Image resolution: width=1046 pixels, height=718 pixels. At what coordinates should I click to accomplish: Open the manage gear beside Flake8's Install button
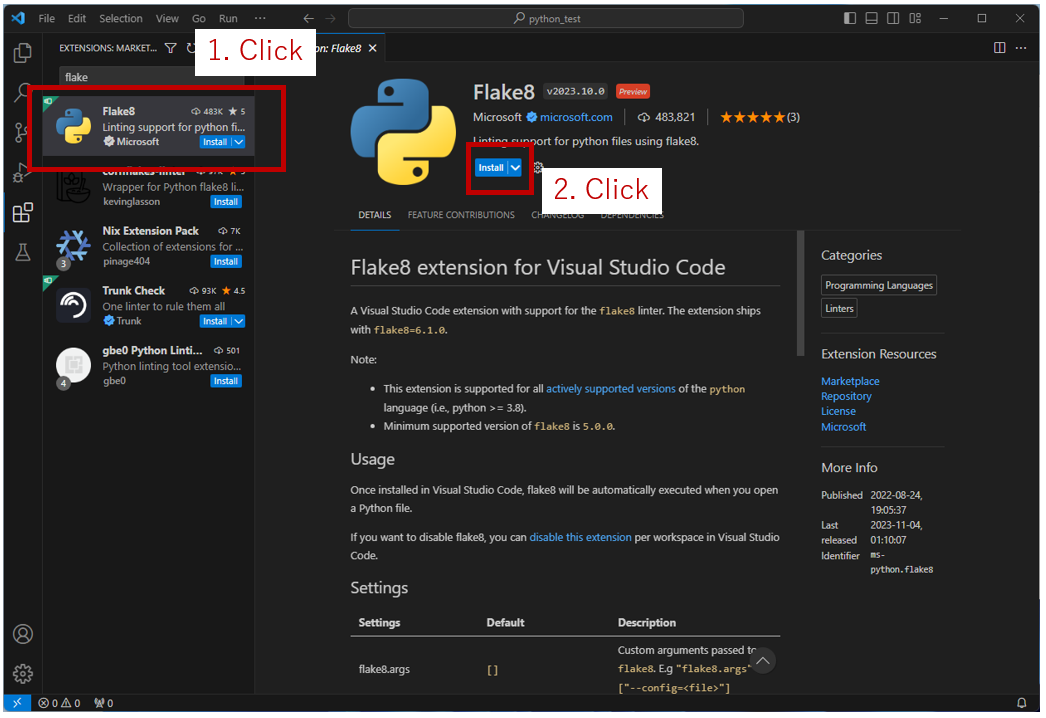tap(538, 168)
